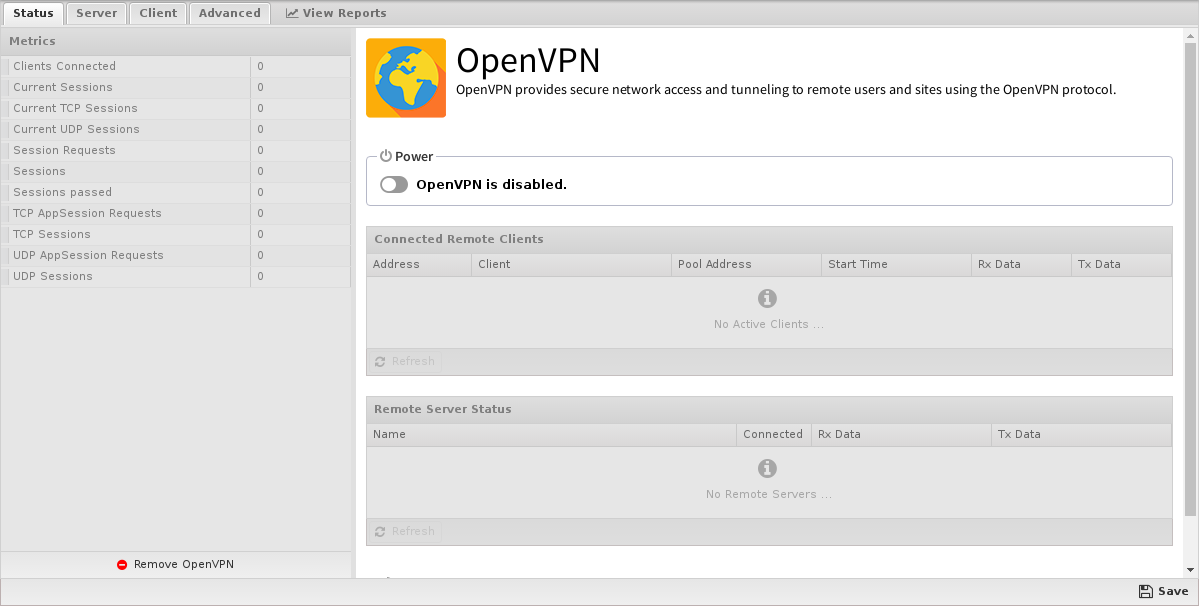Screen dimensions: 1199x606
Task: Refresh the Remote Server Status list
Action: coord(405,531)
